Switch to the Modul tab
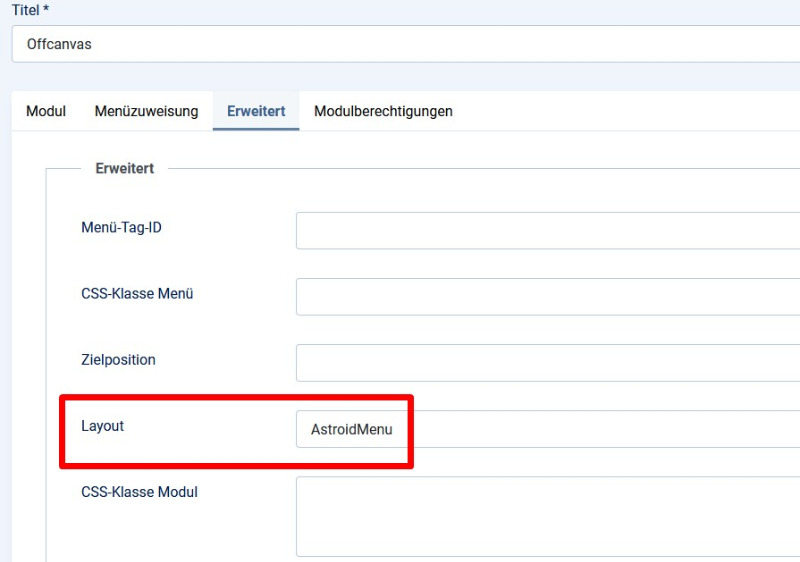 (46, 111)
